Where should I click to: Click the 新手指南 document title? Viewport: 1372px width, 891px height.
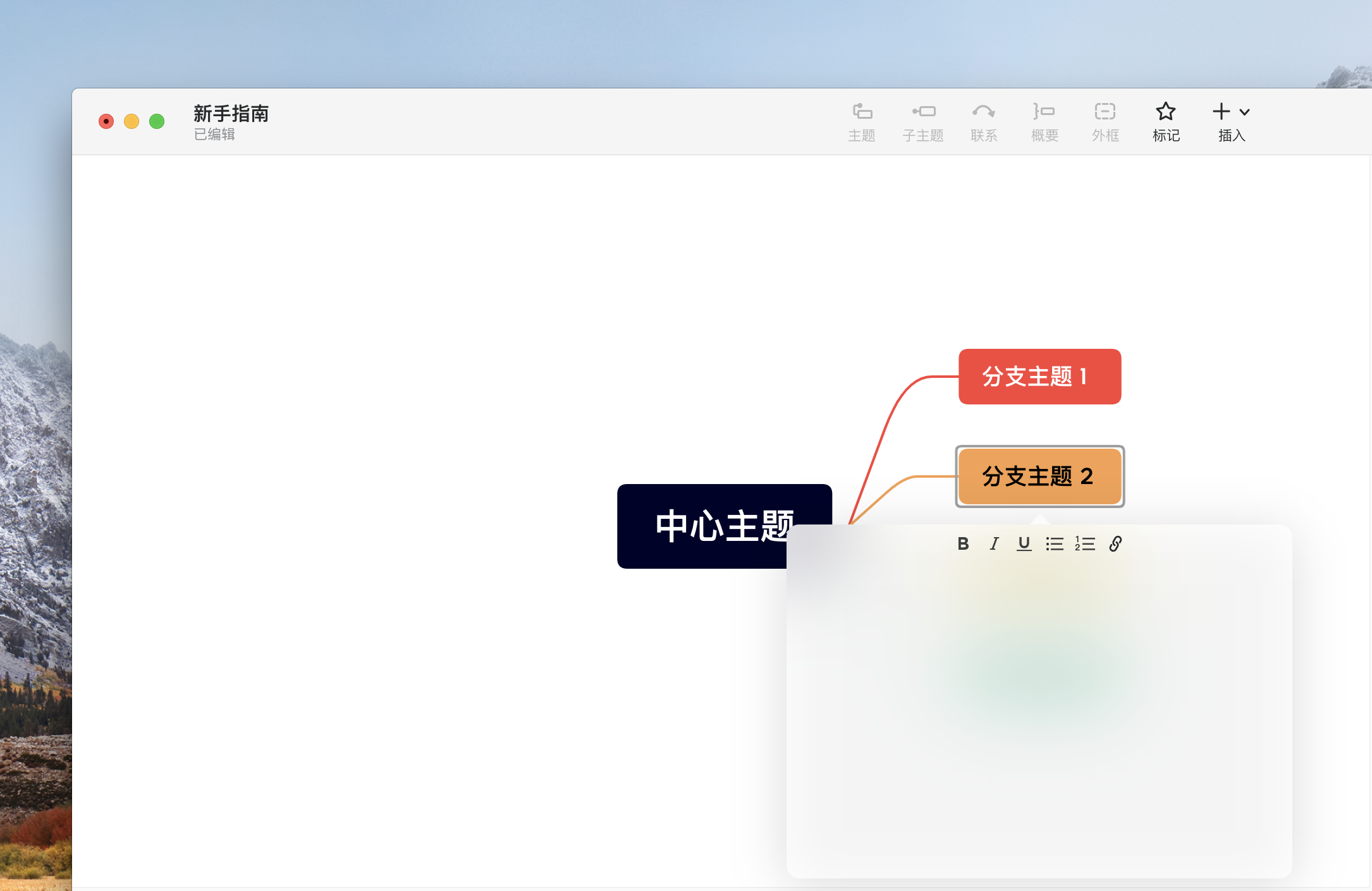click(x=231, y=114)
